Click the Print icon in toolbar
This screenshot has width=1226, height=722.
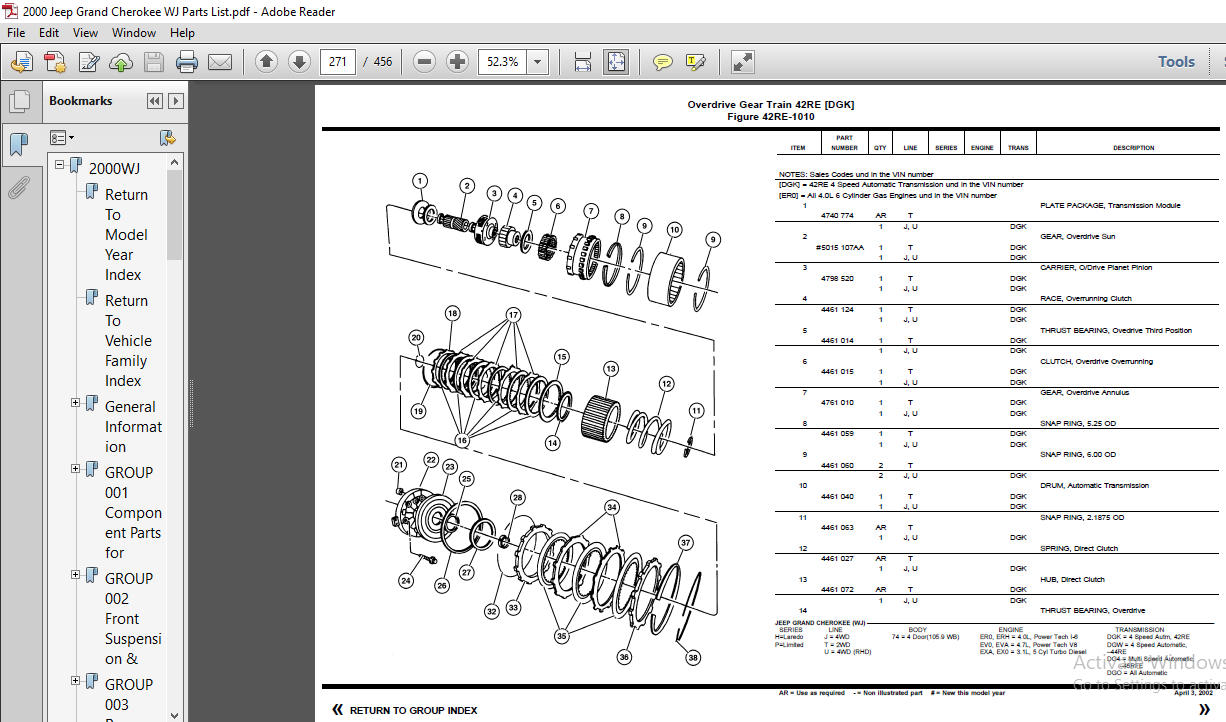click(x=187, y=62)
